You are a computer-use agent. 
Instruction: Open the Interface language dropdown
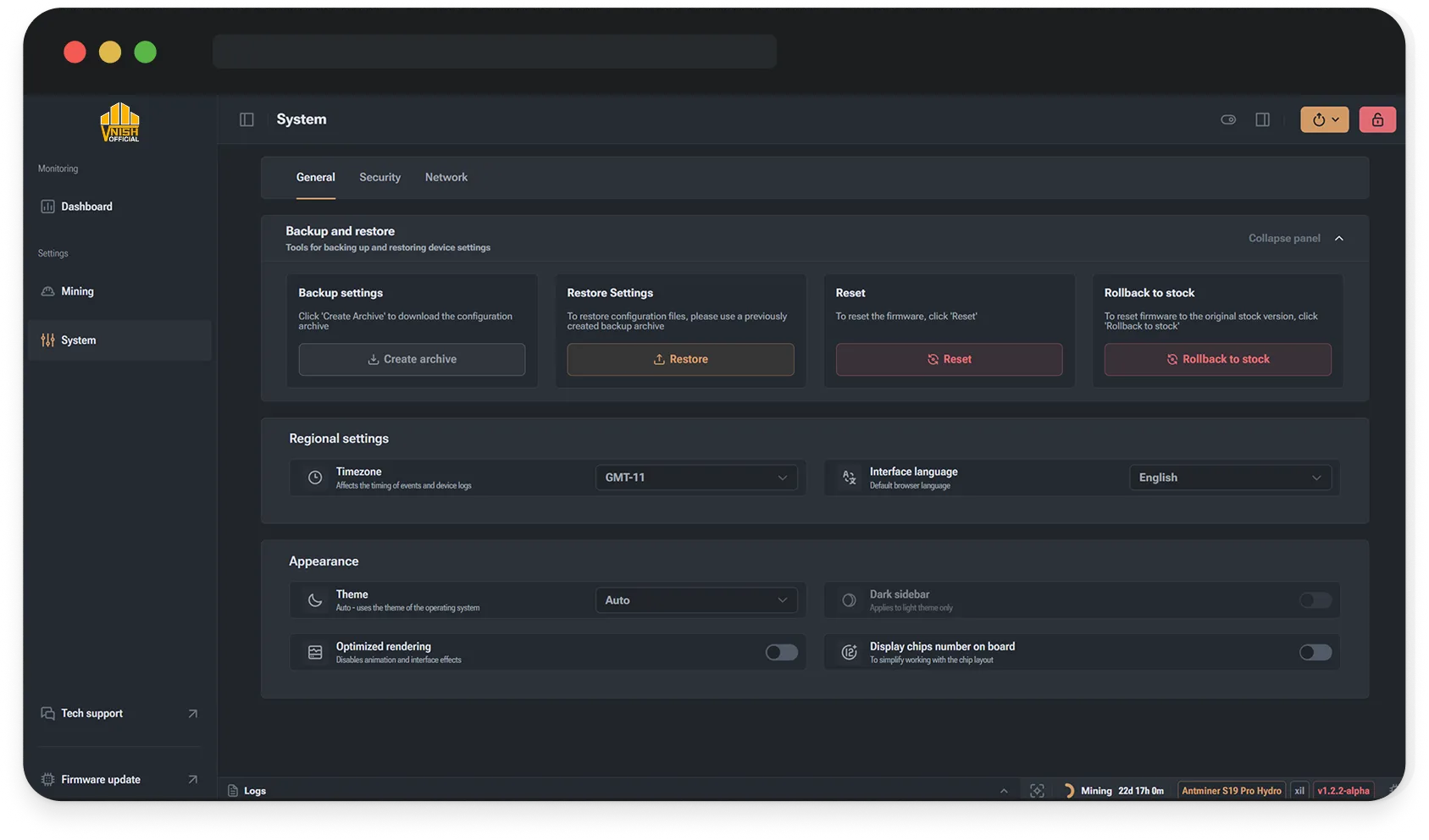1229,478
